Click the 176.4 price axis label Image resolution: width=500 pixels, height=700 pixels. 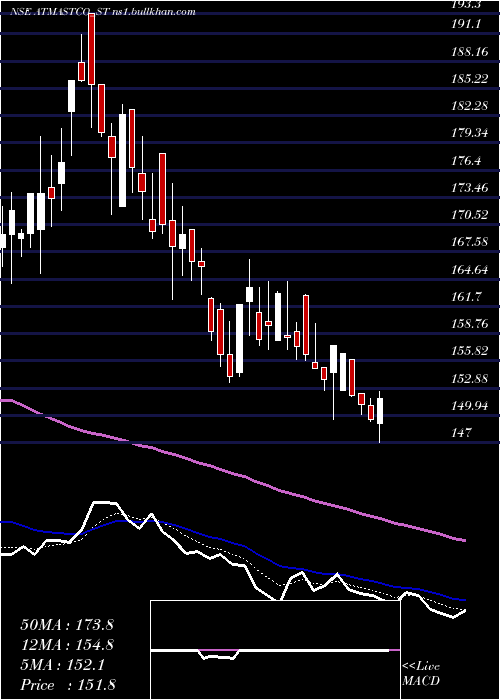(x=466, y=161)
